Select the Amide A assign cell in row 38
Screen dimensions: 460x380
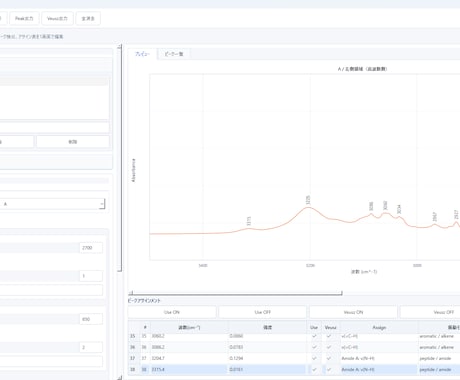point(379,369)
